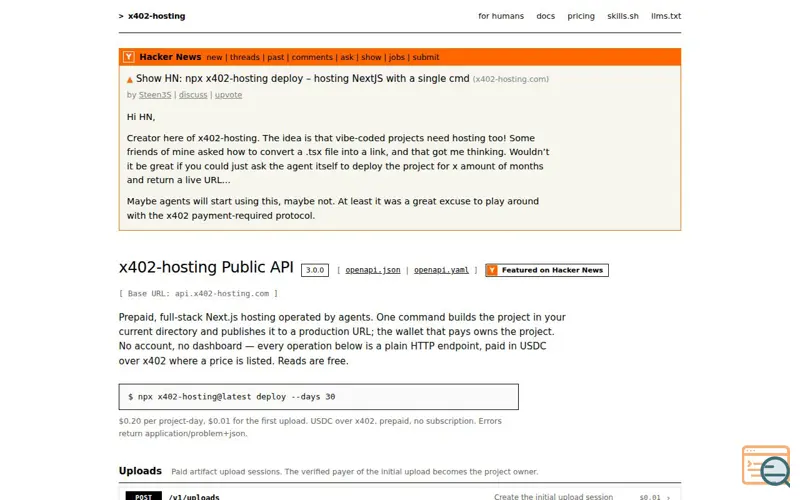Open the pricing nav link
This screenshot has width=800, height=500.
581,16
